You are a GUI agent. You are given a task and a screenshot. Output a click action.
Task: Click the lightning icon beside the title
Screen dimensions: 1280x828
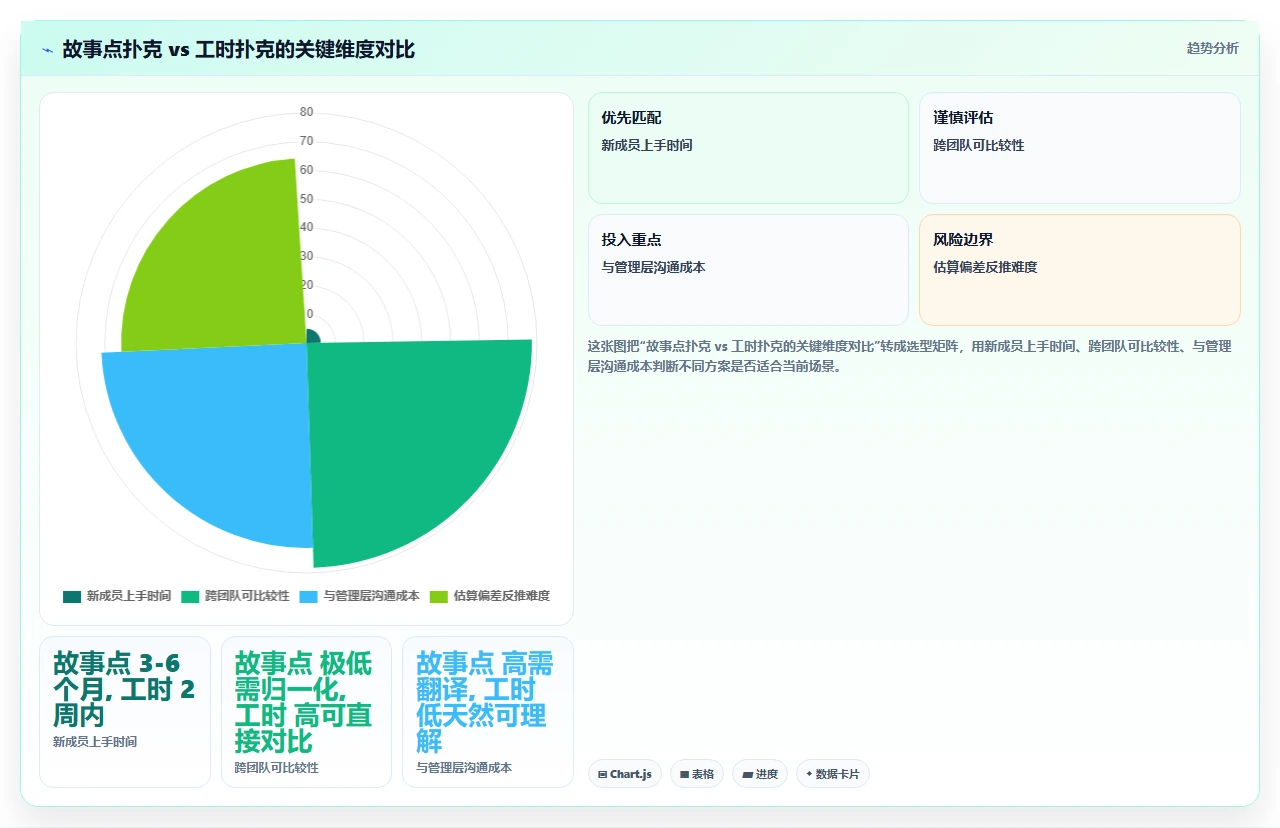coord(47,50)
